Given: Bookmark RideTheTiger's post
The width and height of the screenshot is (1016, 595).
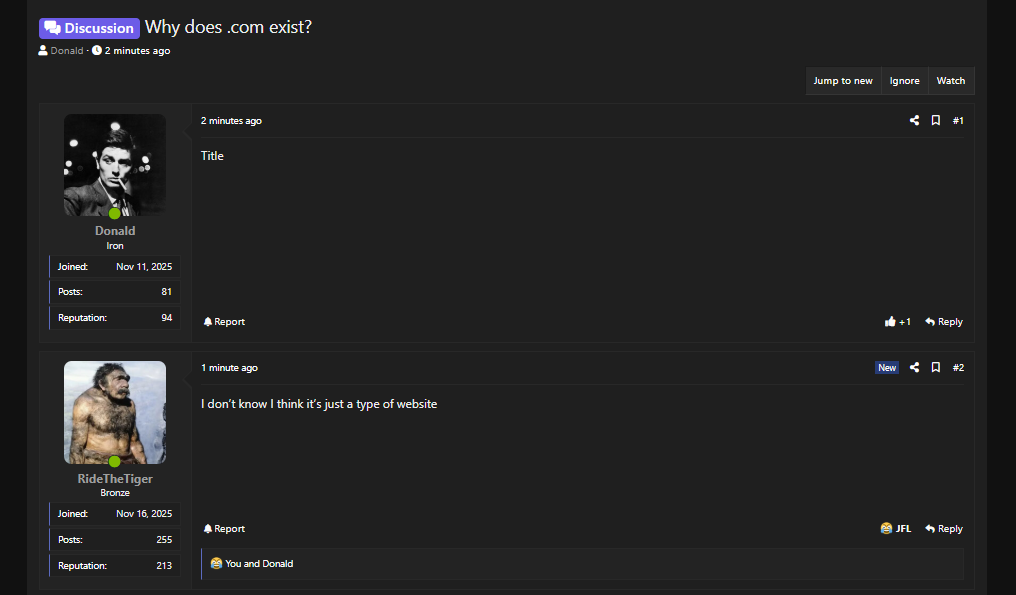Looking at the screenshot, I should pos(936,368).
